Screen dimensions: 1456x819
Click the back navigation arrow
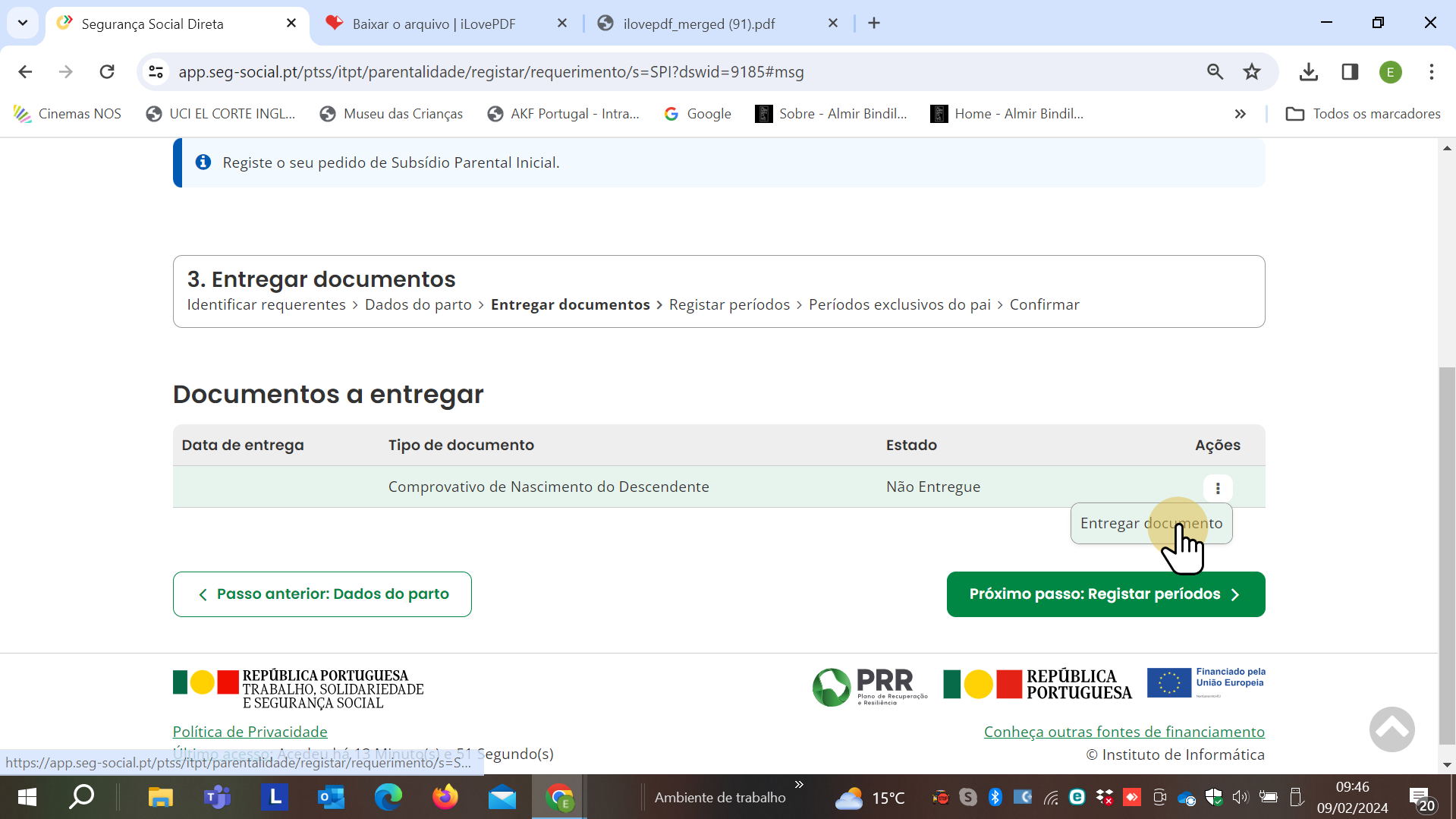tap(25, 72)
